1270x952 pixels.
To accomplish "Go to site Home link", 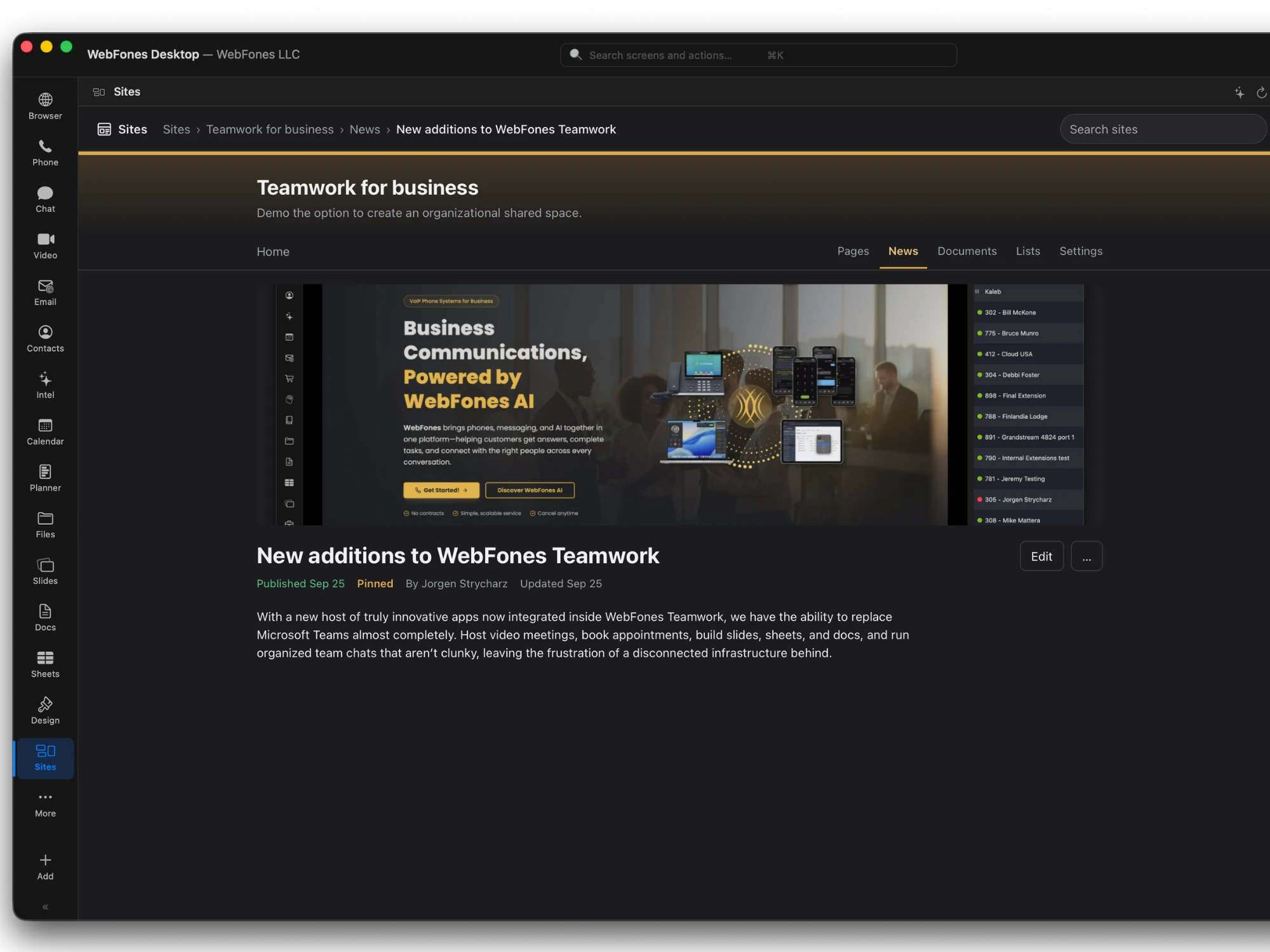I will pyautogui.click(x=273, y=252).
